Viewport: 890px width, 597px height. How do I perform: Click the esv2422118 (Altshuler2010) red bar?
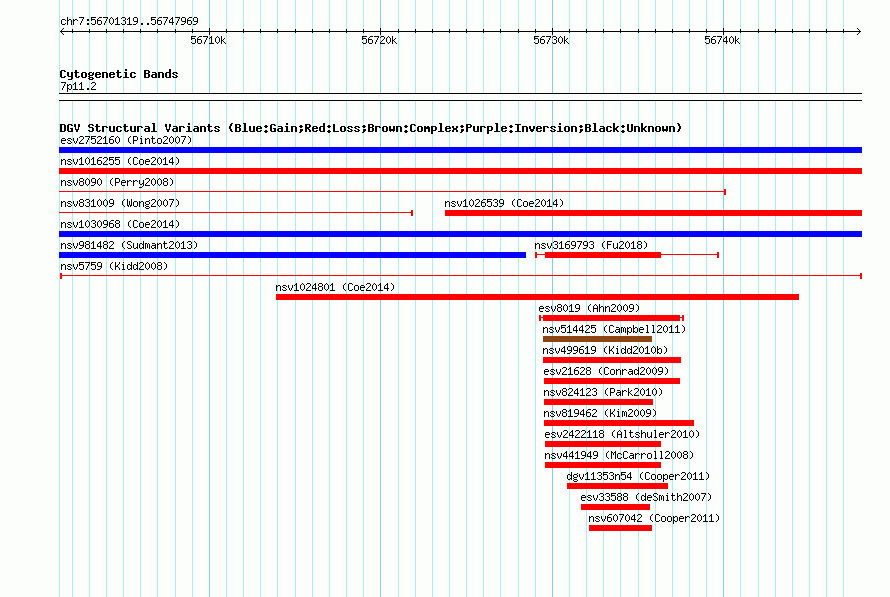pyautogui.click(x=603, y=444)
